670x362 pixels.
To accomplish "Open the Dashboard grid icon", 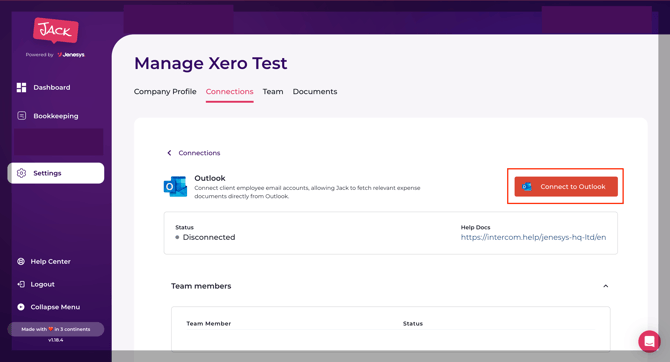I will pyautogui.click(x=21, y=87).
